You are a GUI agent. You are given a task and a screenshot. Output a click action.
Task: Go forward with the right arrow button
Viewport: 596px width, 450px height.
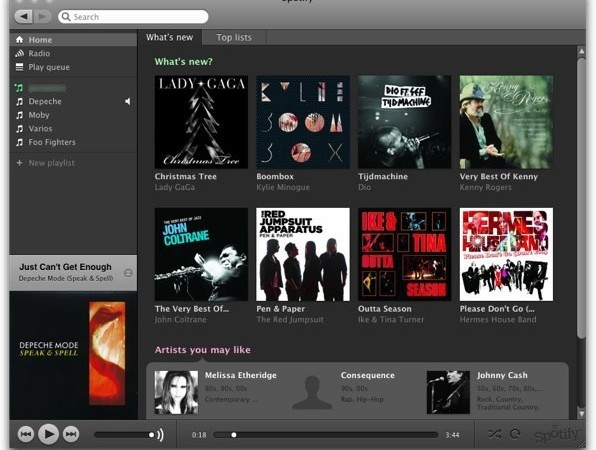tap(42, 17)
